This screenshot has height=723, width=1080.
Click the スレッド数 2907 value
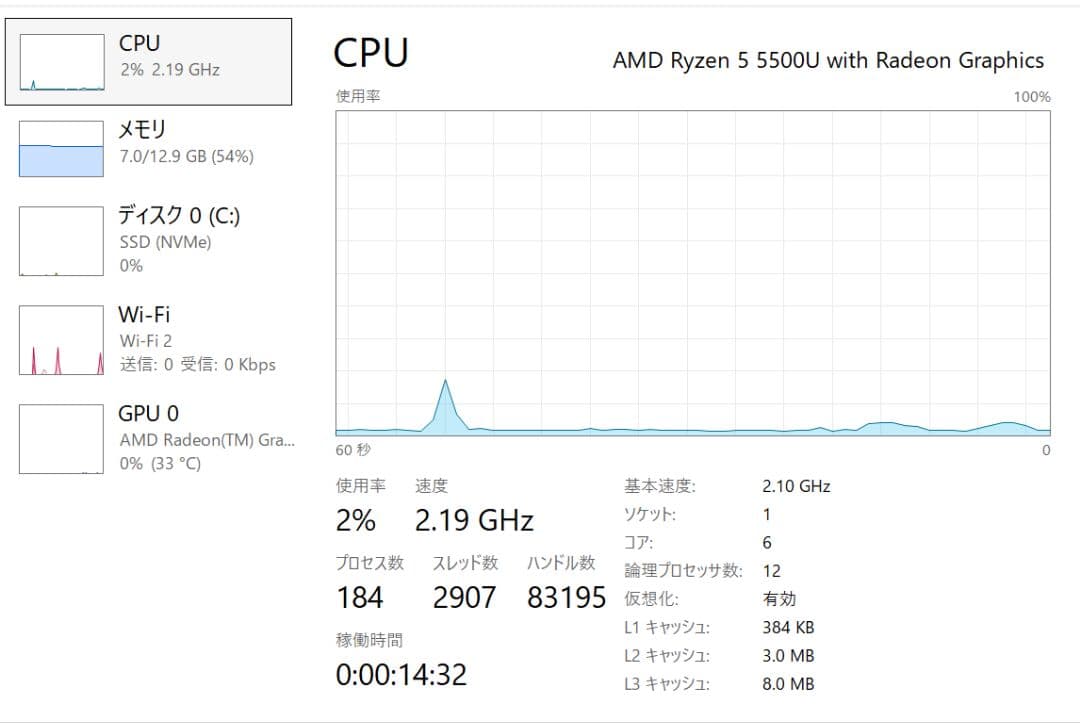tap(467, 597)
